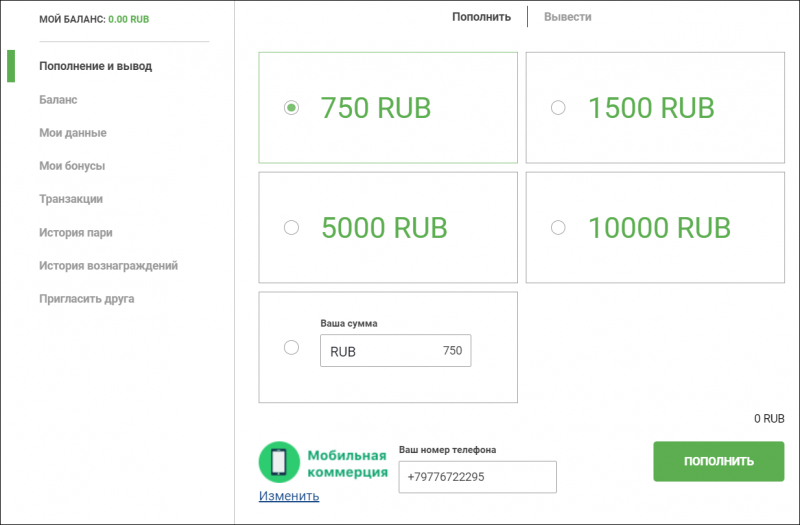This screenshot has height=525, width=800.
Task: Select the 5000 RUB radio button
Action: tap(291, 227)
